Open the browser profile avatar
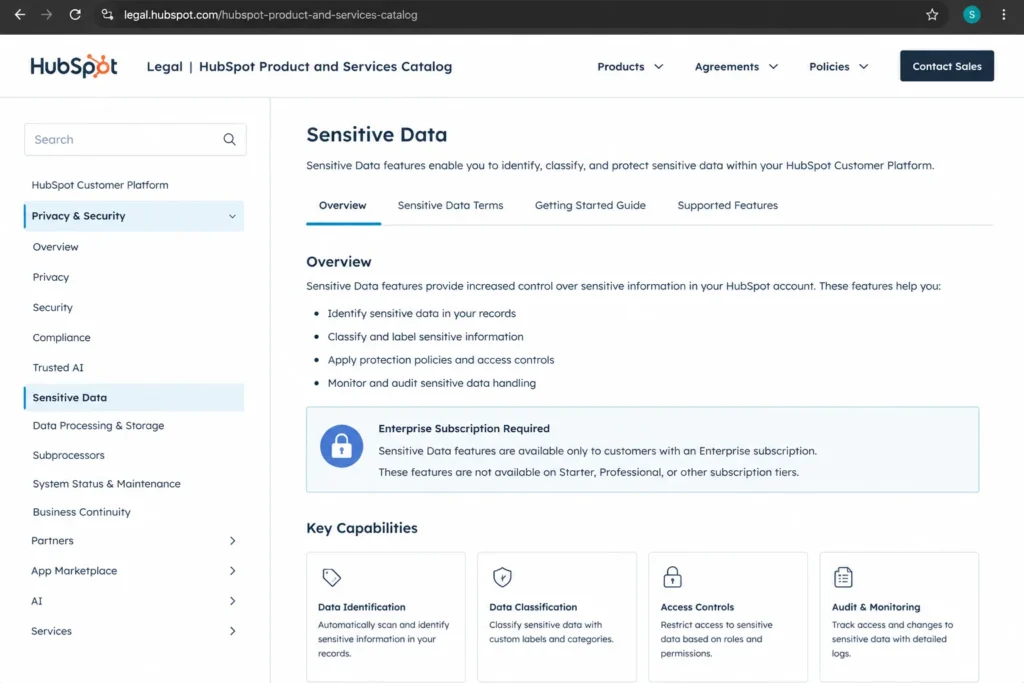 pos(972,14)
